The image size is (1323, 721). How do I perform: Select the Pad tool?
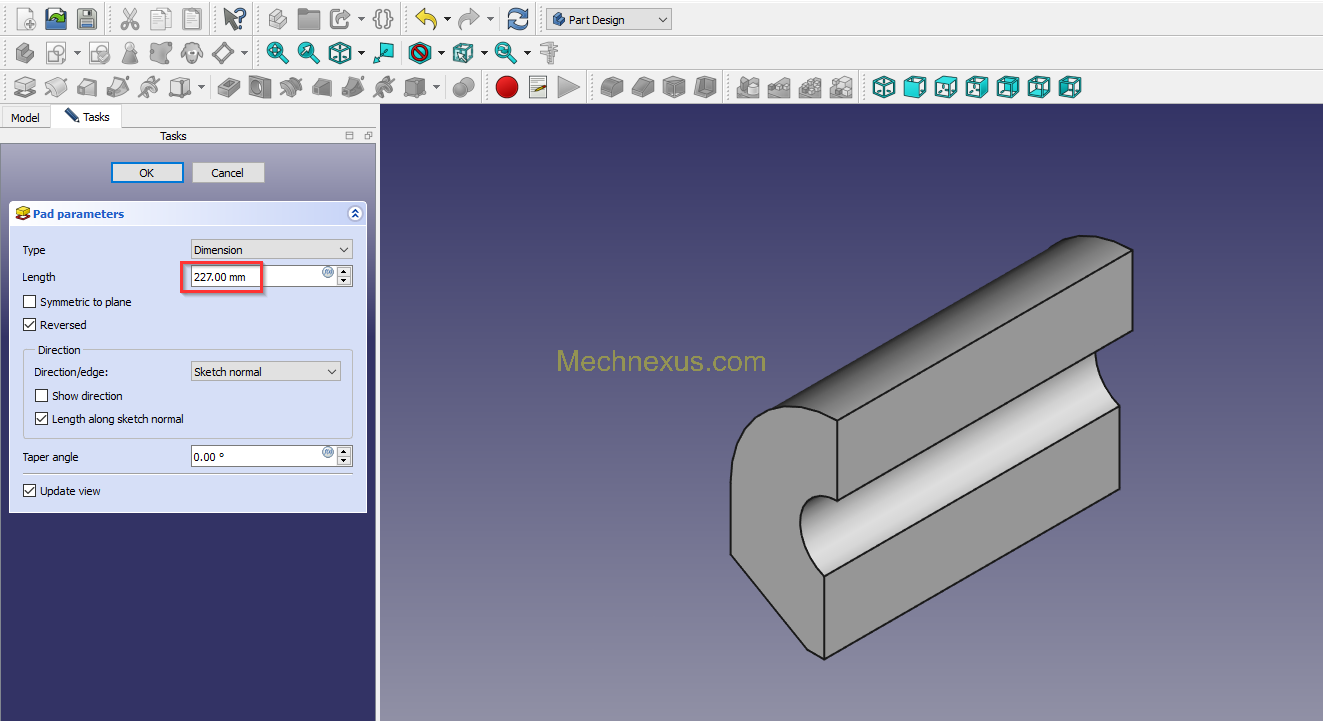(x=25, y=87)
